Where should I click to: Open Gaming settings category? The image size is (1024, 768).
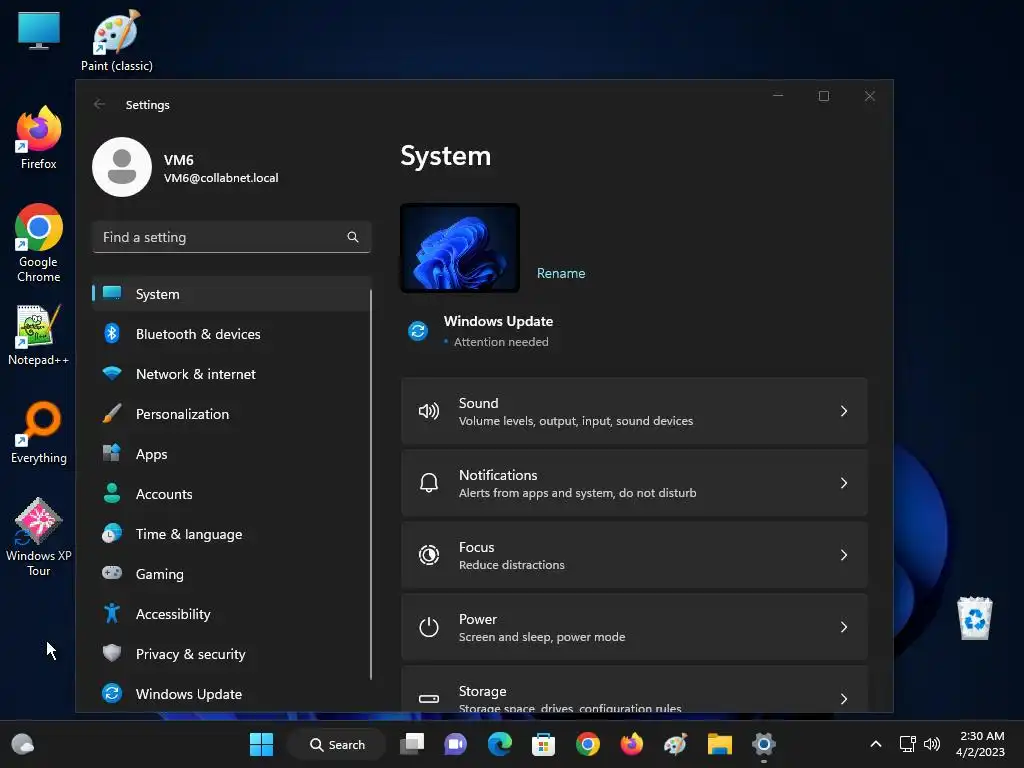point(231,573)
